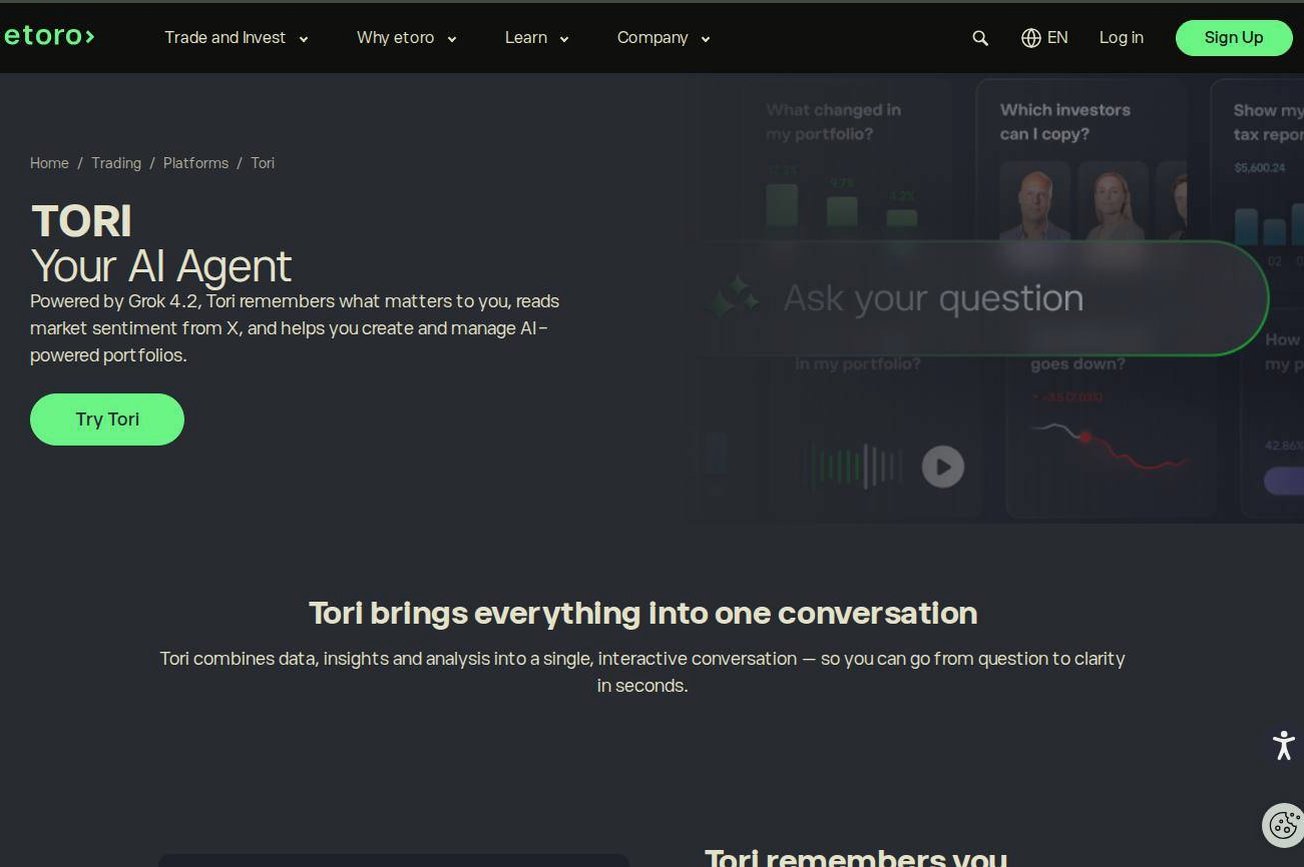Click the sparkle icon beside Ask your question

pos(735,298)
